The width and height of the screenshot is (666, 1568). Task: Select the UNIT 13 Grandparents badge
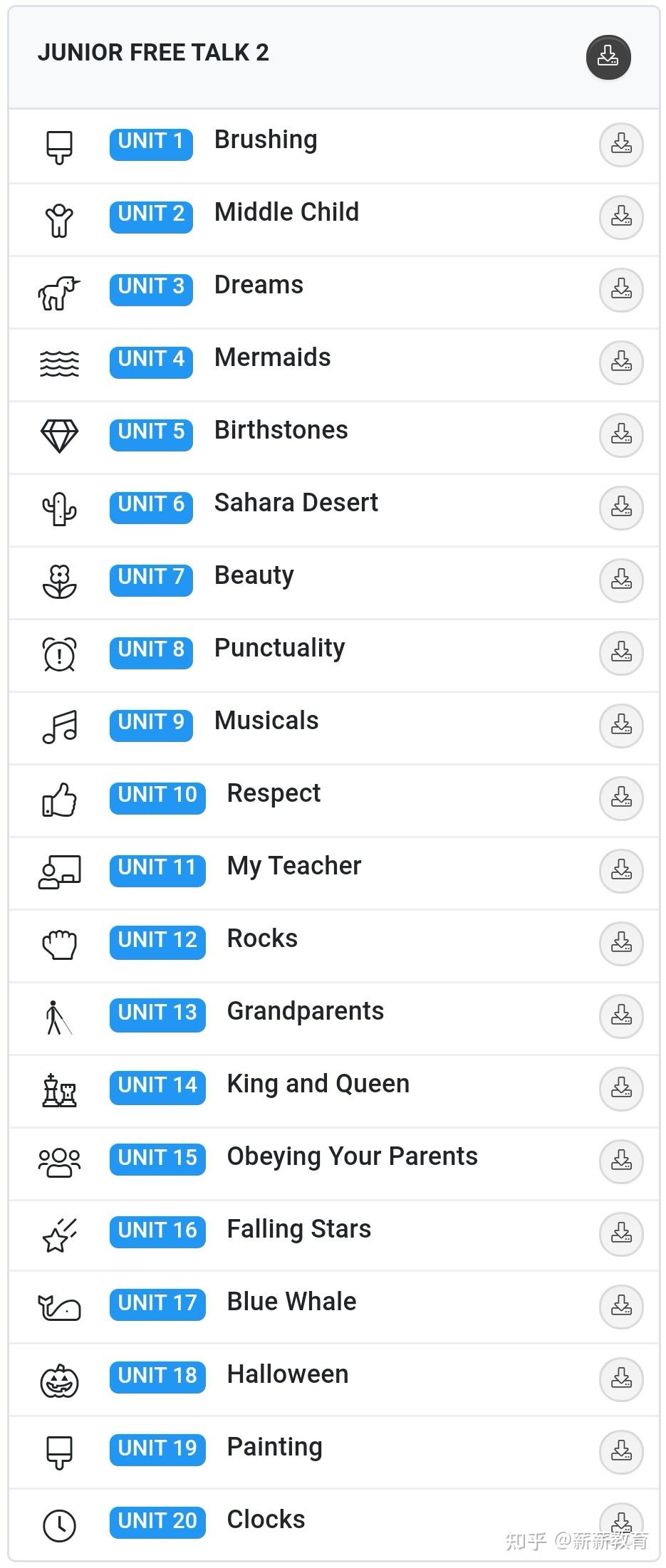[157, 1013]
